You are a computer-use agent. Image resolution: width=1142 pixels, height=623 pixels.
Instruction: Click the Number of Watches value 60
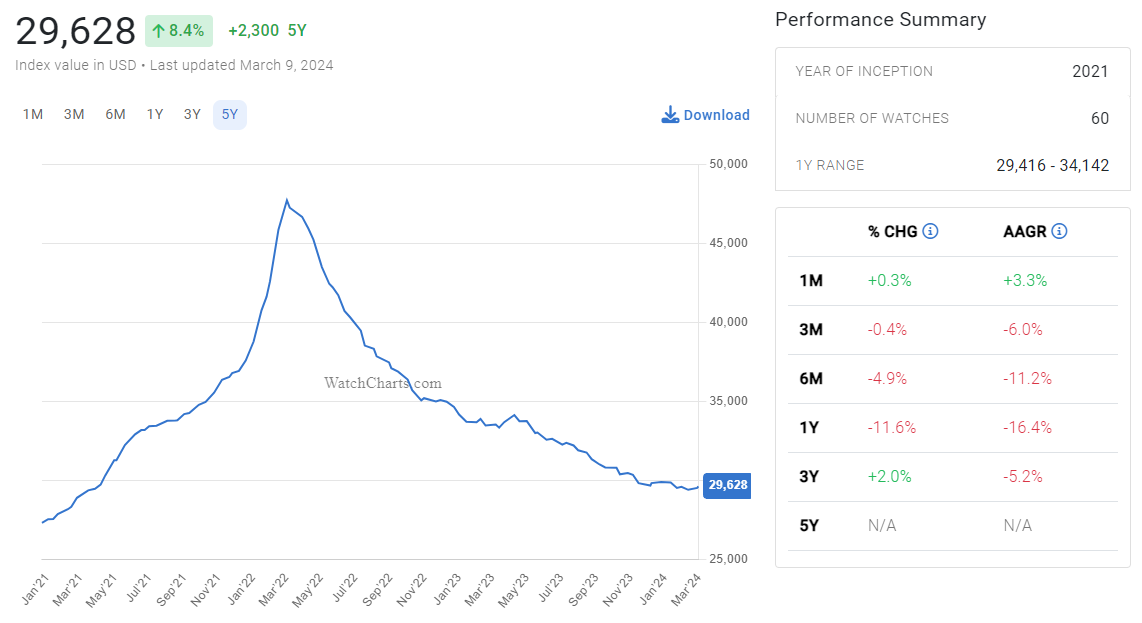[1099, 118]
